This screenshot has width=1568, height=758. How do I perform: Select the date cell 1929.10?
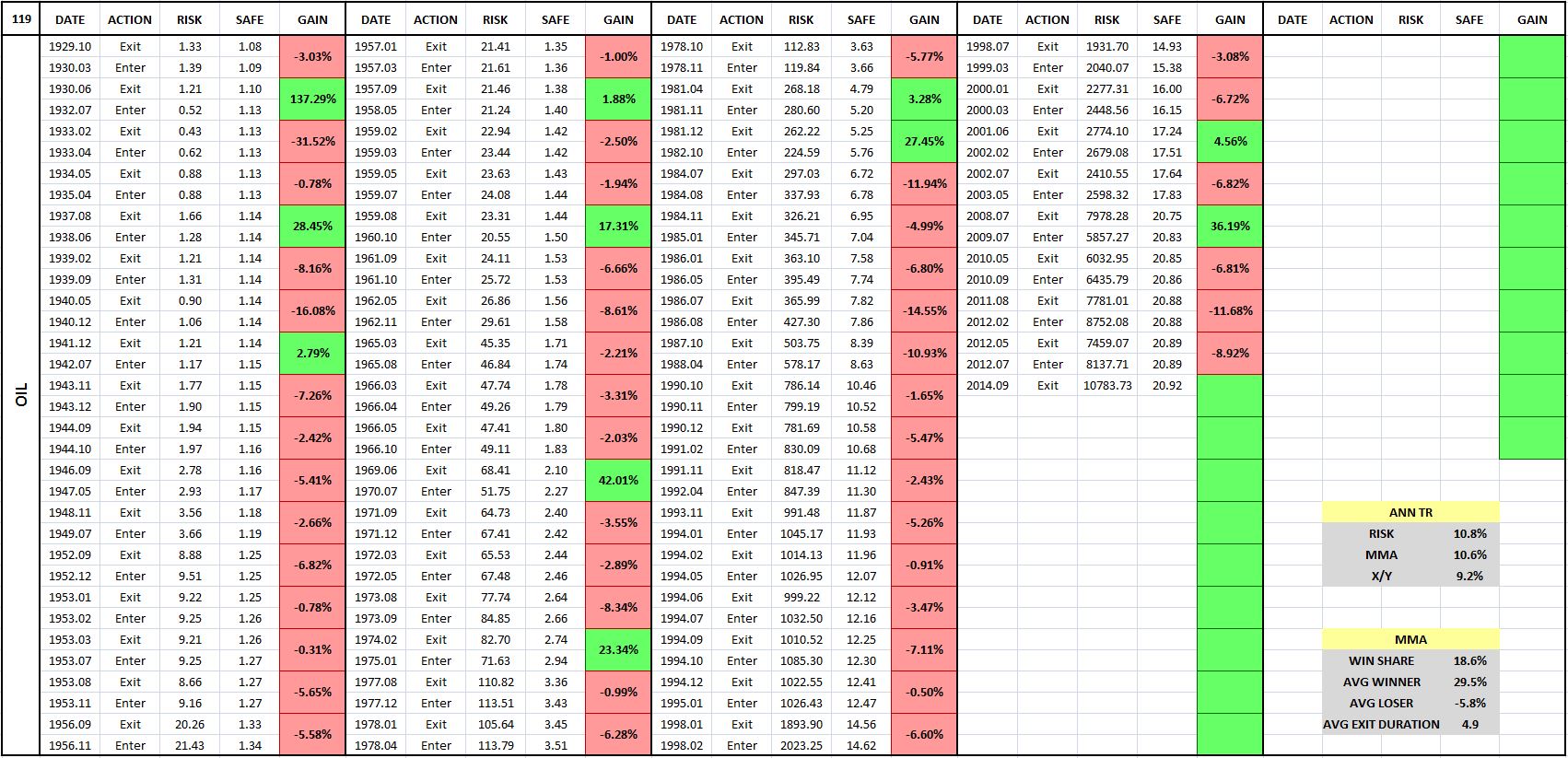(70, 46)
